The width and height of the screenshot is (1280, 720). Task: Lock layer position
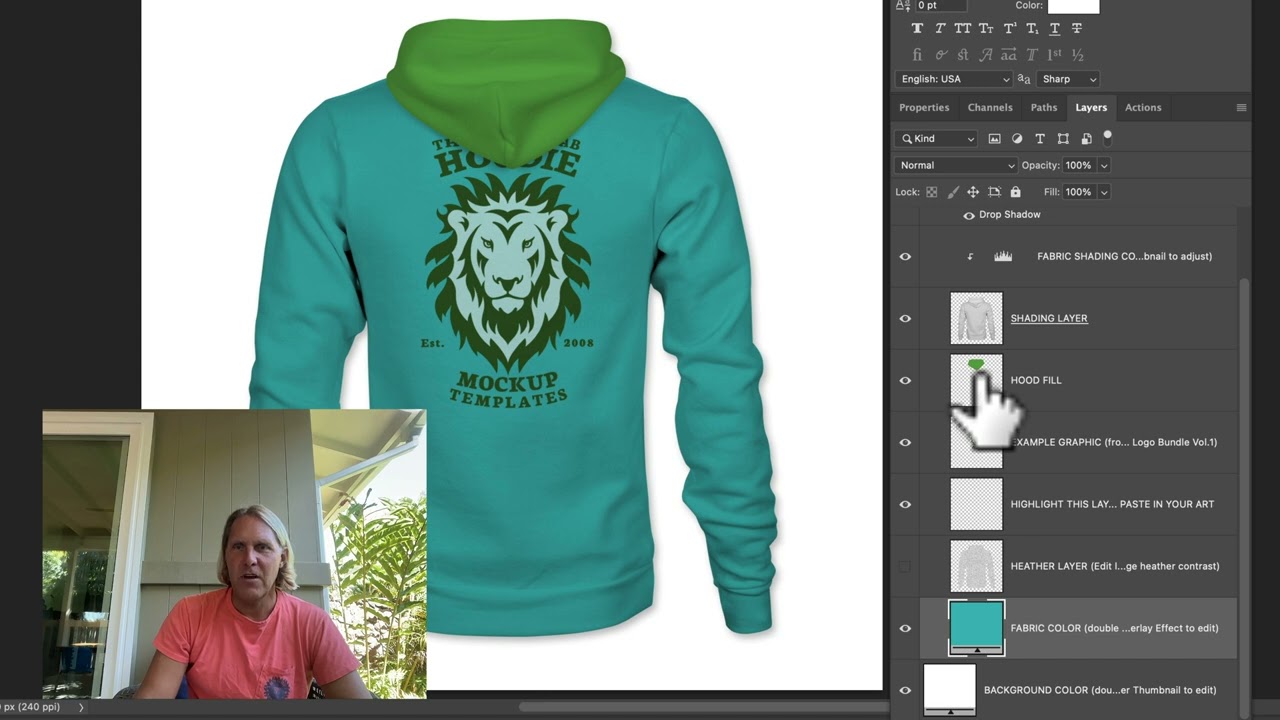[973, 192]
